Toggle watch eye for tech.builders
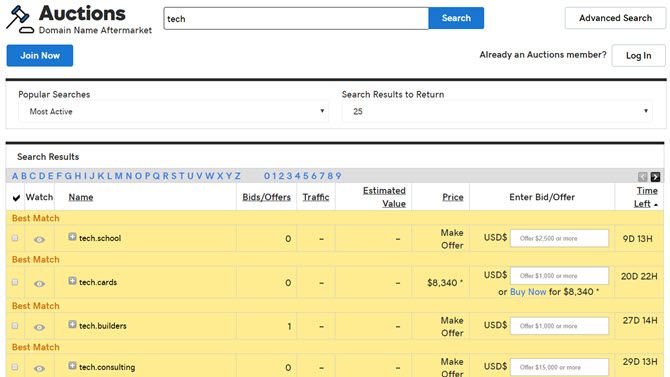The image size is (670, 377). [39, 327]
